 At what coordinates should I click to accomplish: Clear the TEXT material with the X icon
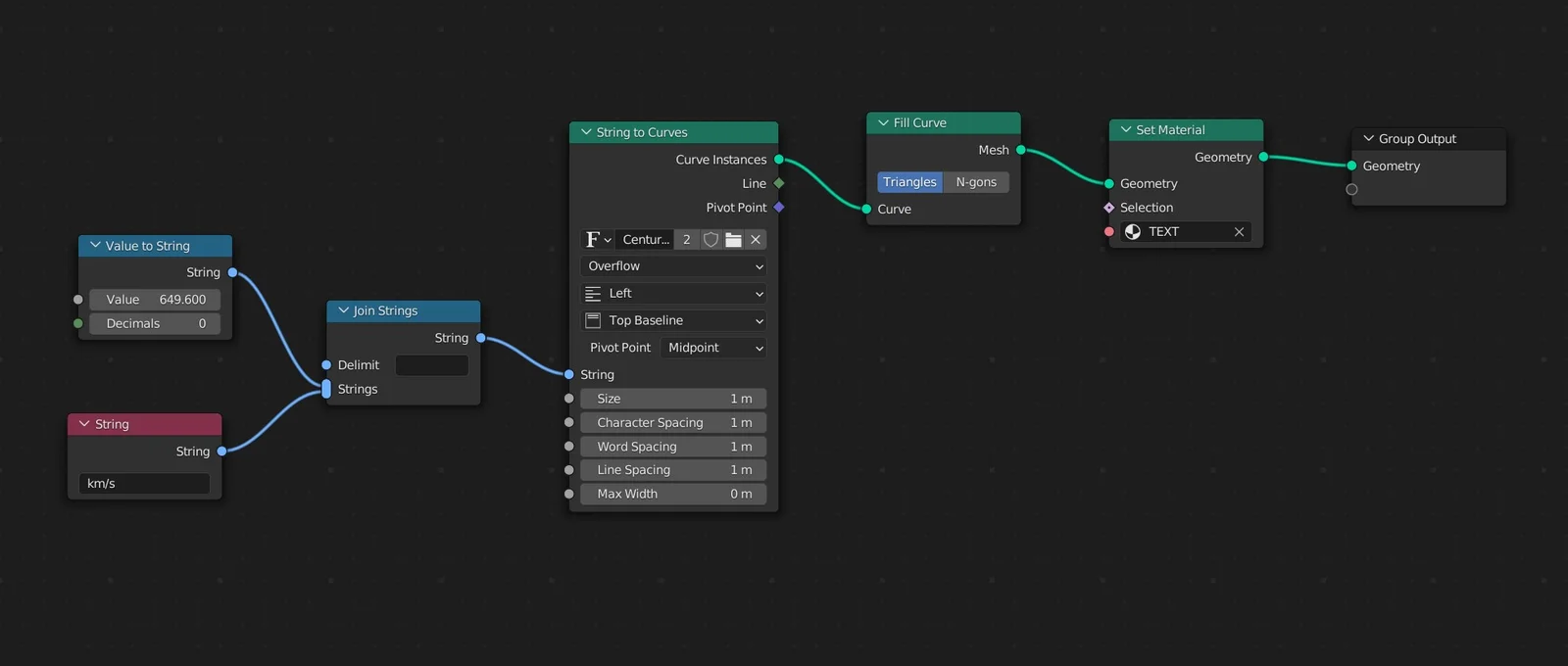coord(1239,232)
